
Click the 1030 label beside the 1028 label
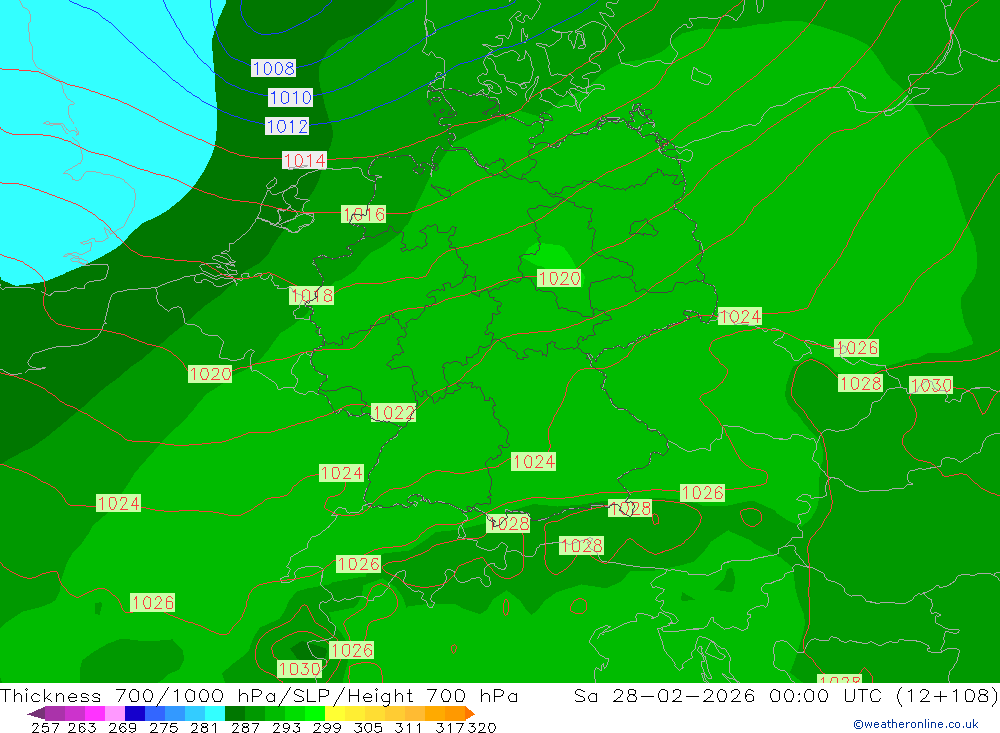[x=931, y=385]
